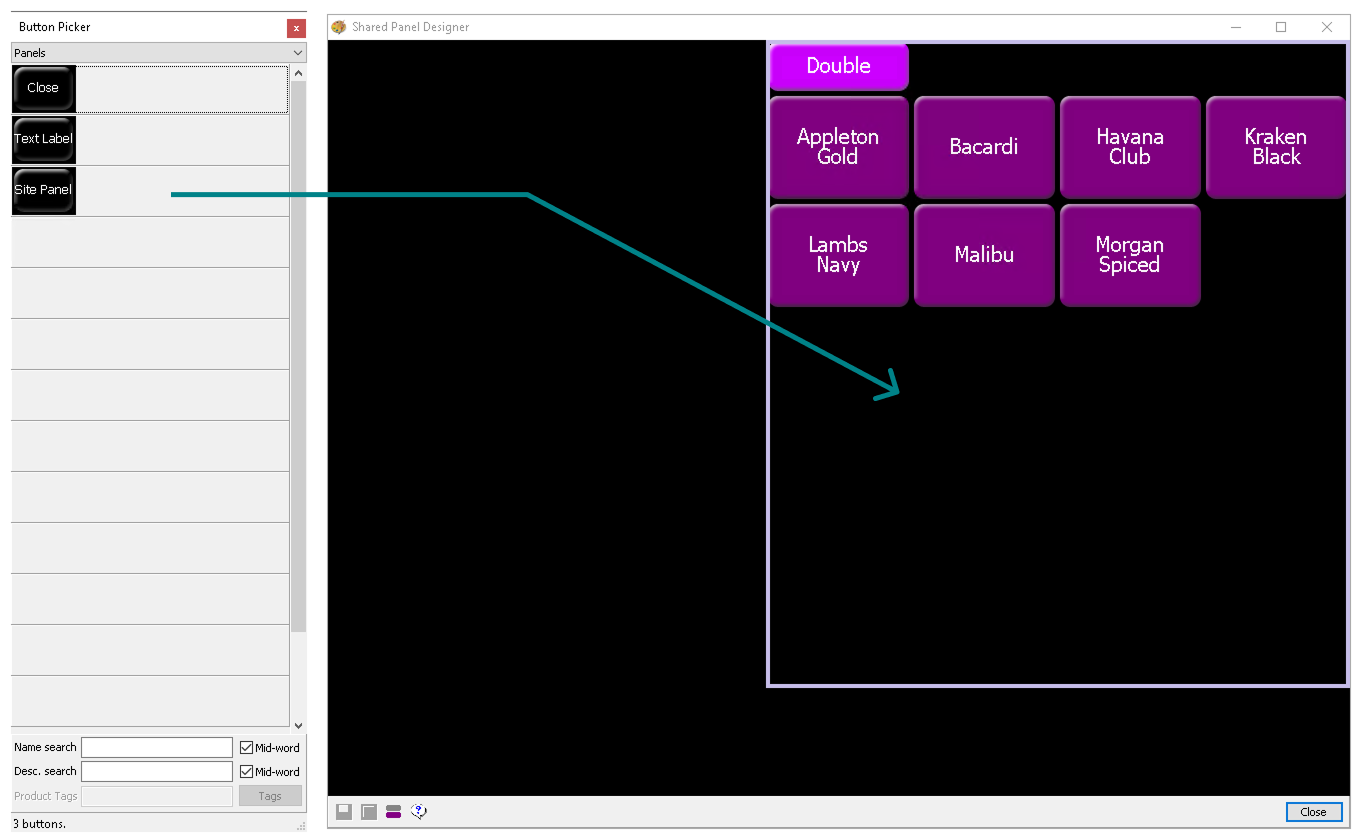Click into the Desc. search field
The image size is (1357, 835).
[x=157, y=772]
